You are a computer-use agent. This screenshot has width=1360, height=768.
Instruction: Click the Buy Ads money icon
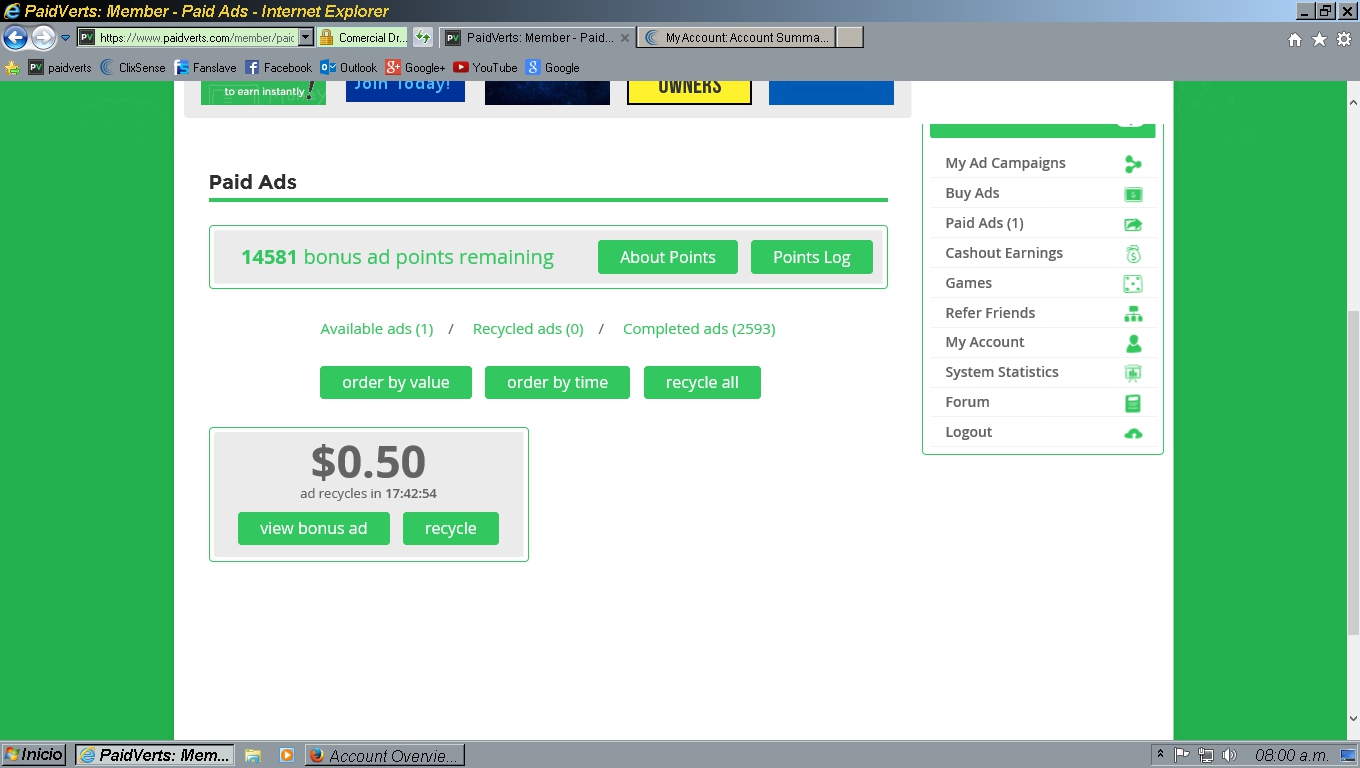pyautogui.click(x=1133, y=194)
